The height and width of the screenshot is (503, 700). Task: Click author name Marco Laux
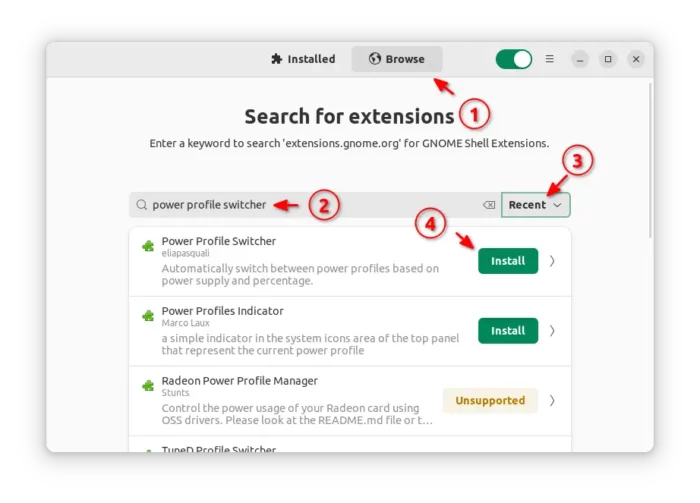[x=185, y=323]
